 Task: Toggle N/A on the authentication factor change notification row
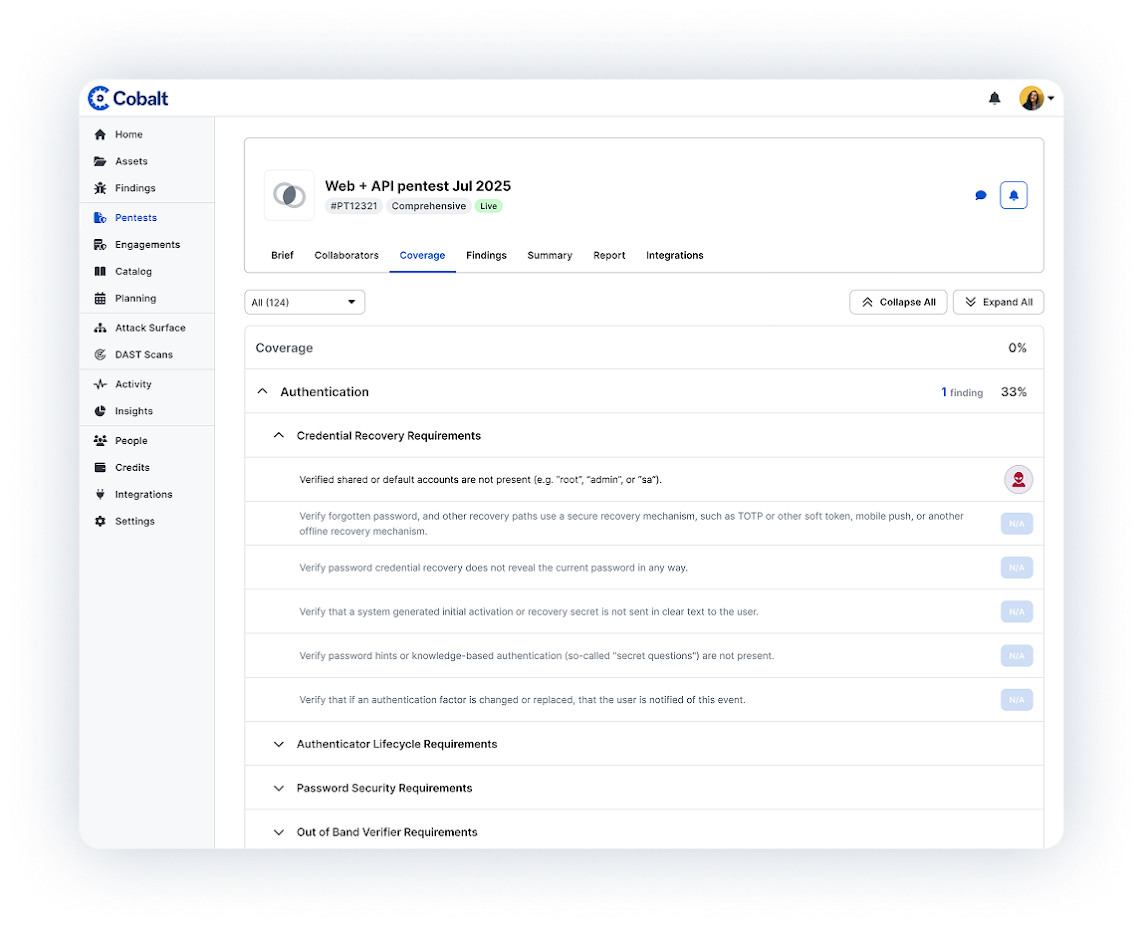[1016, 699]
